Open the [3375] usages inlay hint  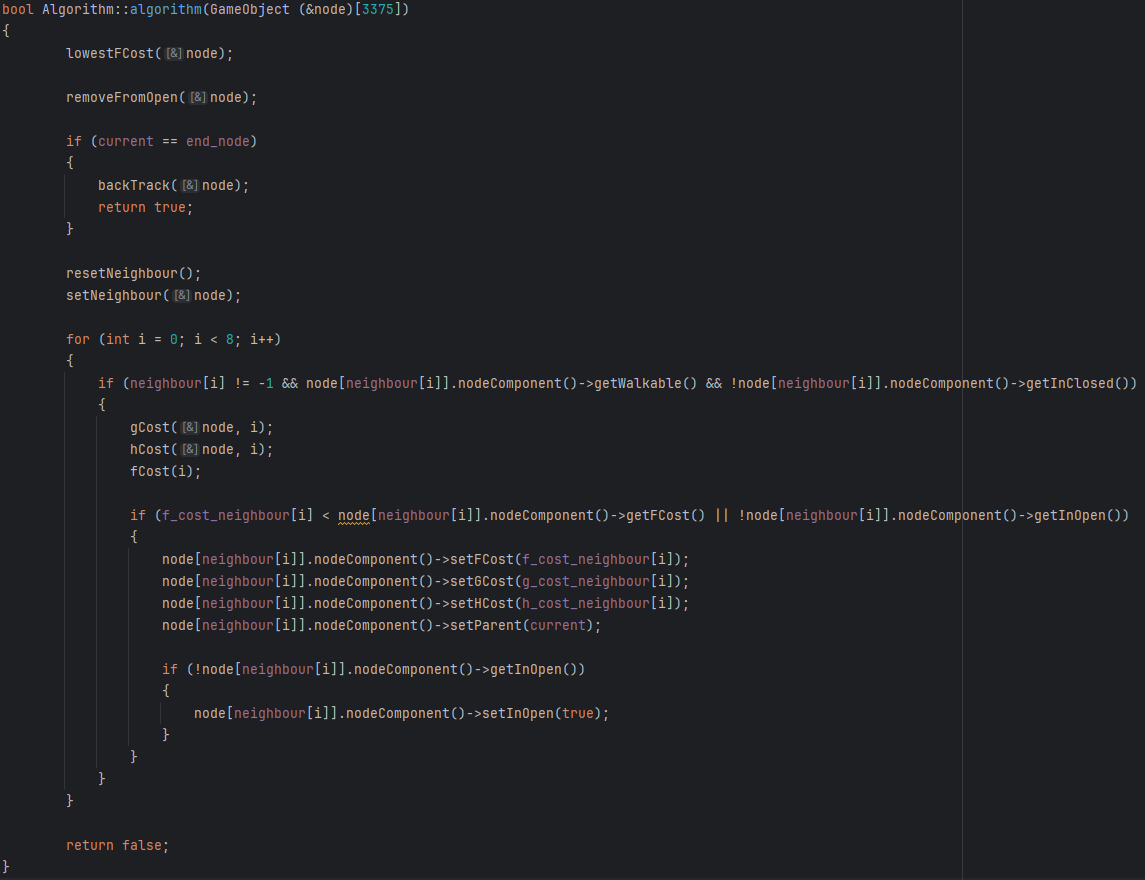coord(378,9)
